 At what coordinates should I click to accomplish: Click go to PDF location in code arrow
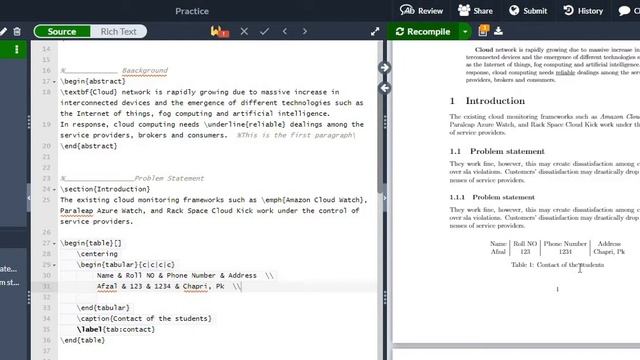click(x=384, y=88)
